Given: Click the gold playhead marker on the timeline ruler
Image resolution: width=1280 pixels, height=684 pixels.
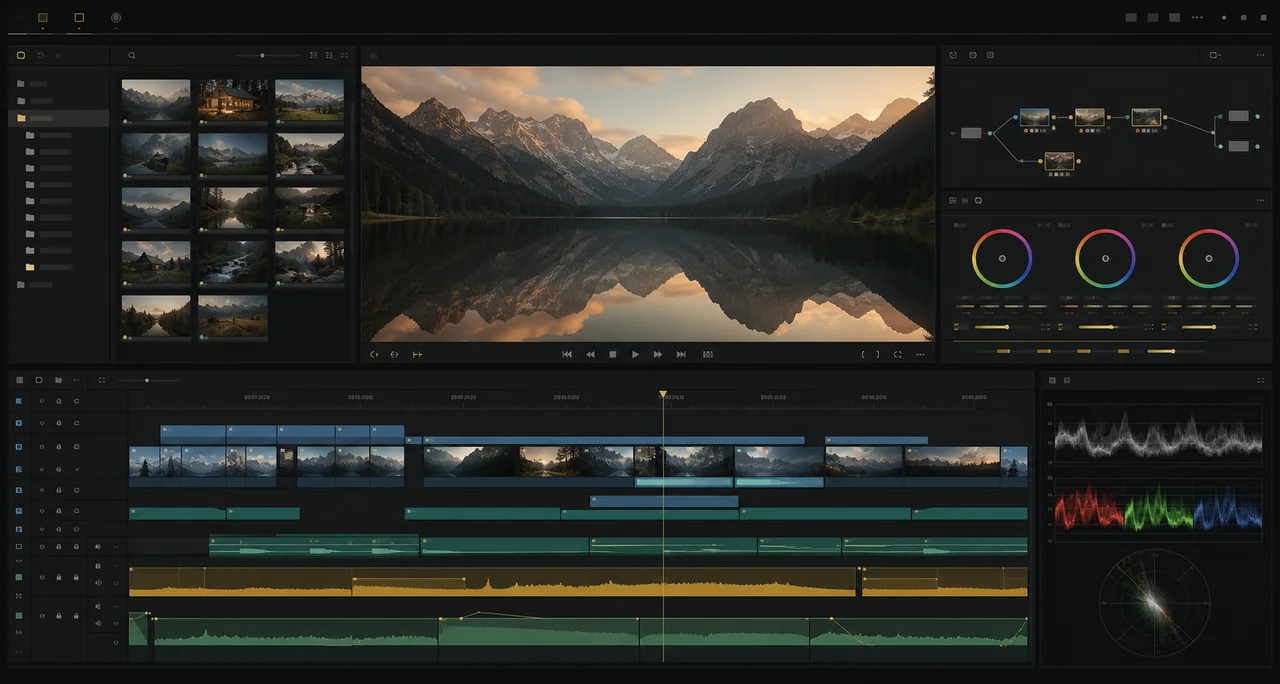Looking at the screenshot, I should (662, 396).
